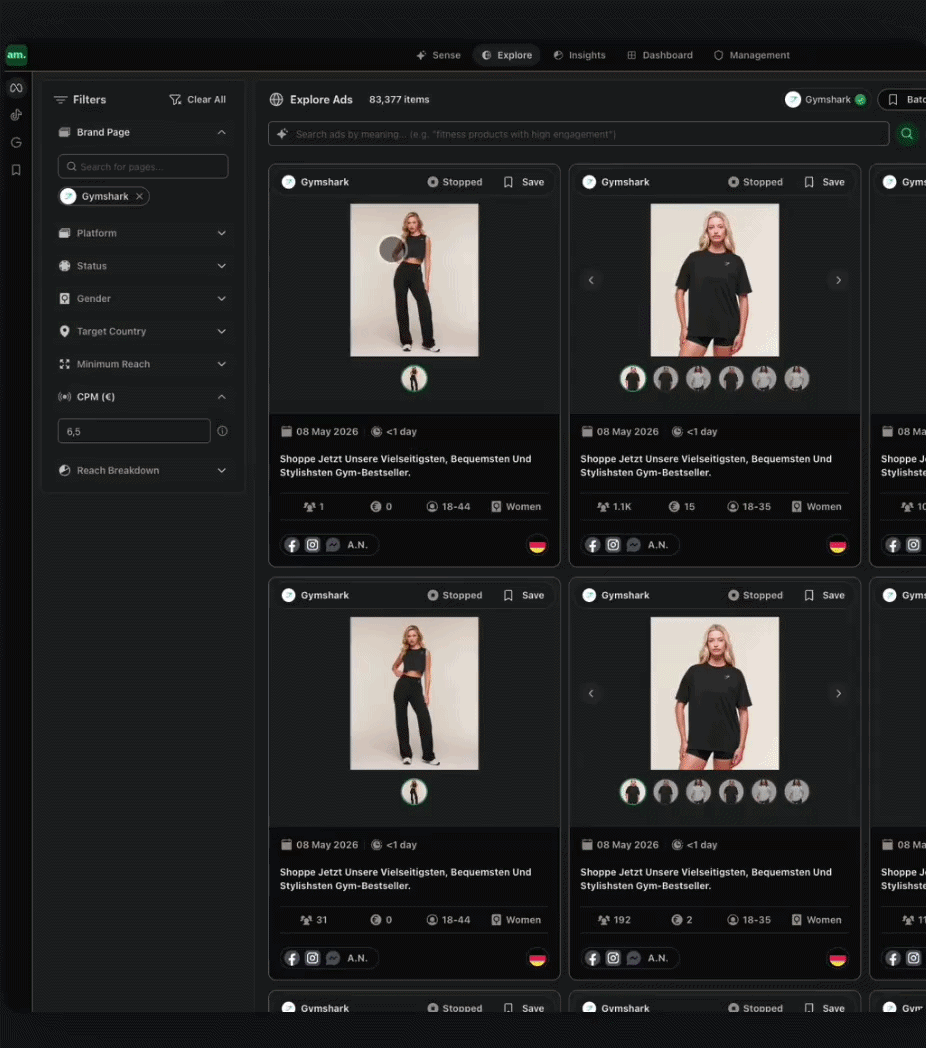This screenshot has height=1048, width=926.
Task: Remove the Gymshark brand page chip
Action: tap(139, 196)
